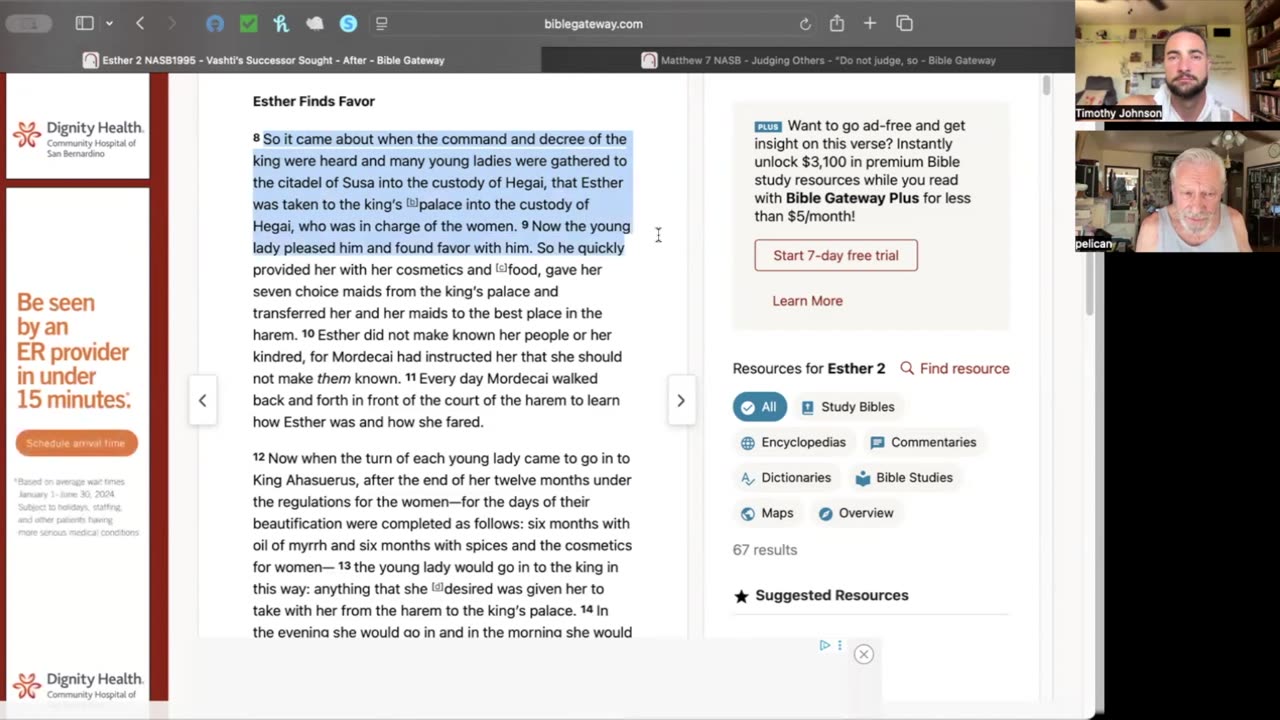This screenshot has width=1280, height=720.
Task: Close the bottom ad with X icon
Action: click(x=864, y=654)
